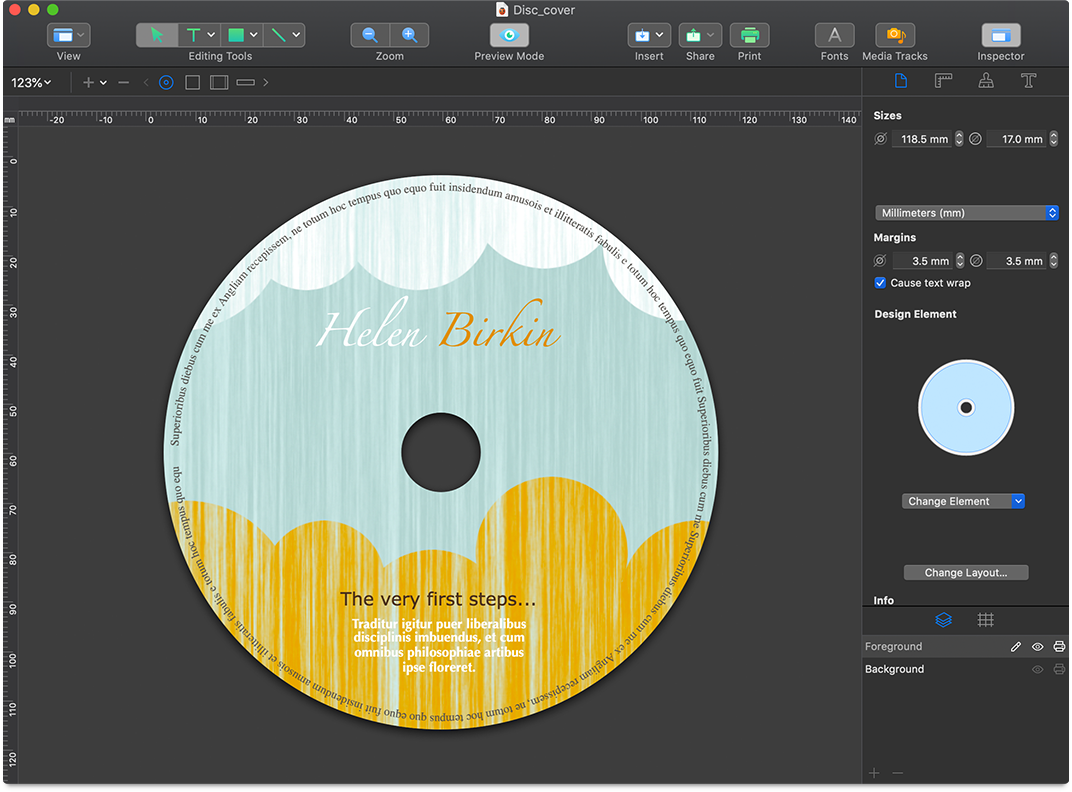Open Media Tracks browser
The height and width of the screenshot is (792, 1072).
(x=894, y=35)
